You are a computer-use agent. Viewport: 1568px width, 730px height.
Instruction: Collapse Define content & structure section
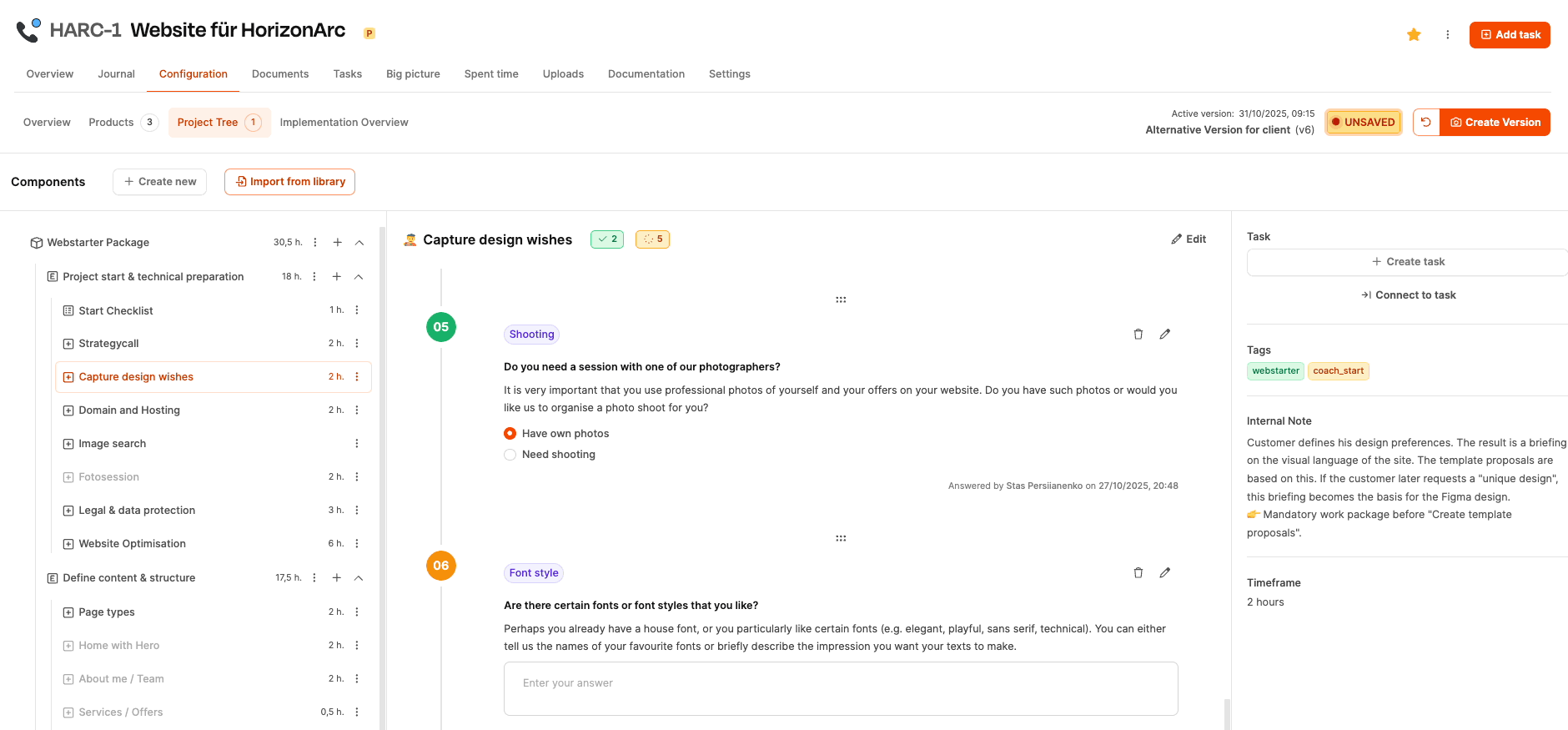tap(359, 578)
